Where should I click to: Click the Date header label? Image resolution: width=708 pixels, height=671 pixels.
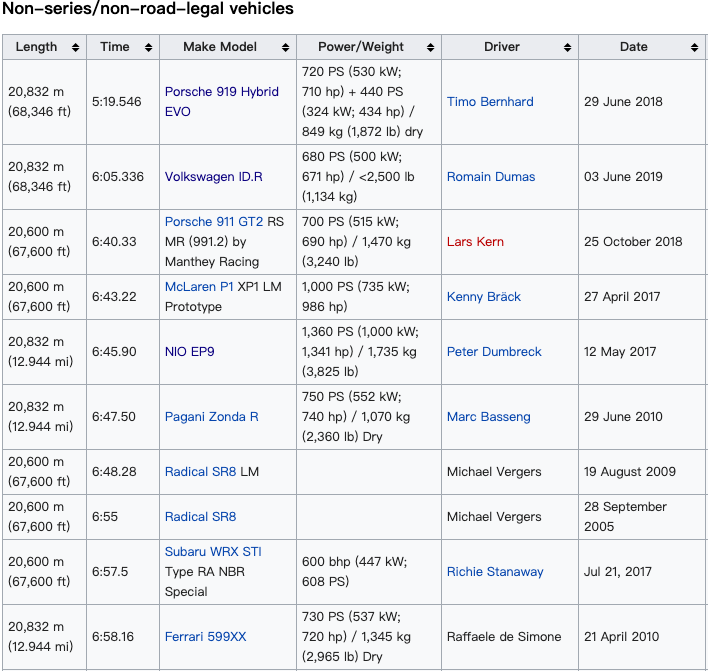[x=633, y=47]
